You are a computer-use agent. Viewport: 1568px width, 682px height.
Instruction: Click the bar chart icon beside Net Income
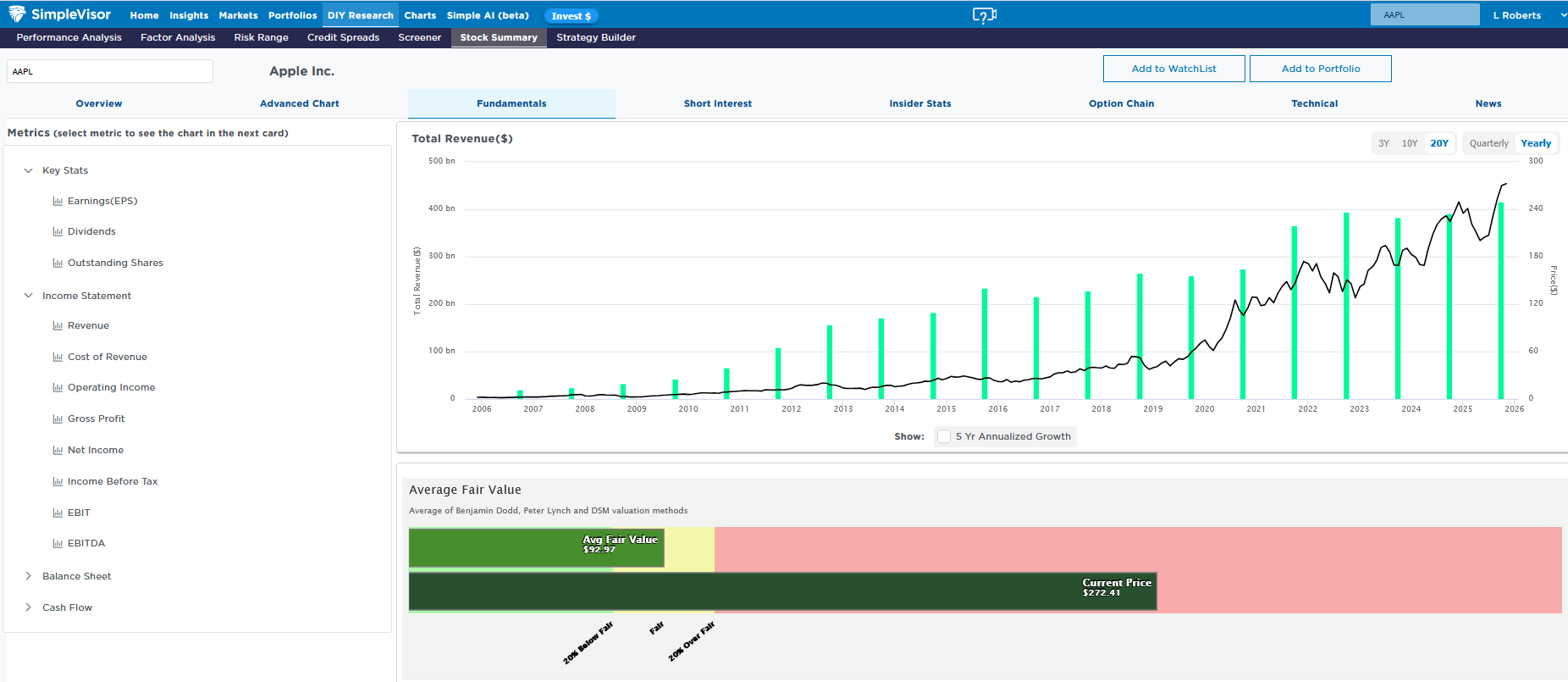coord(58,451)
